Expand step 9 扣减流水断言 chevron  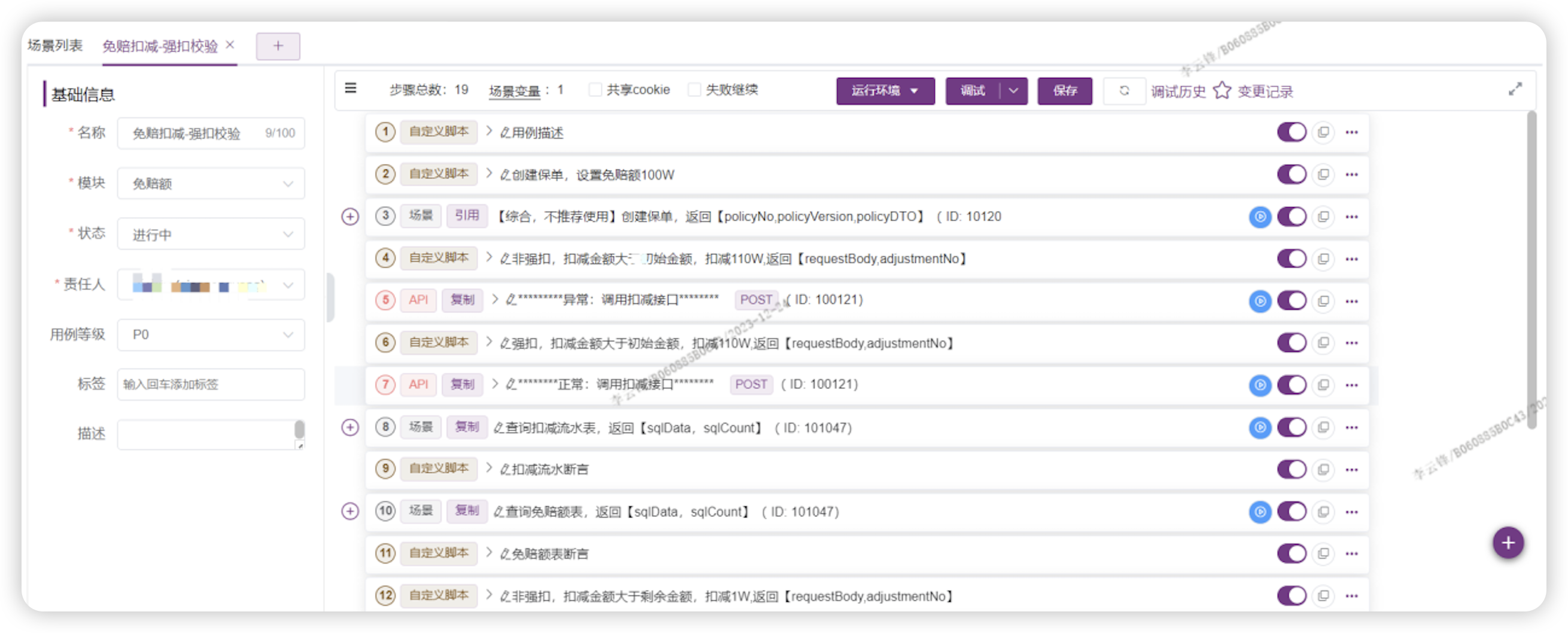[489, 468]
